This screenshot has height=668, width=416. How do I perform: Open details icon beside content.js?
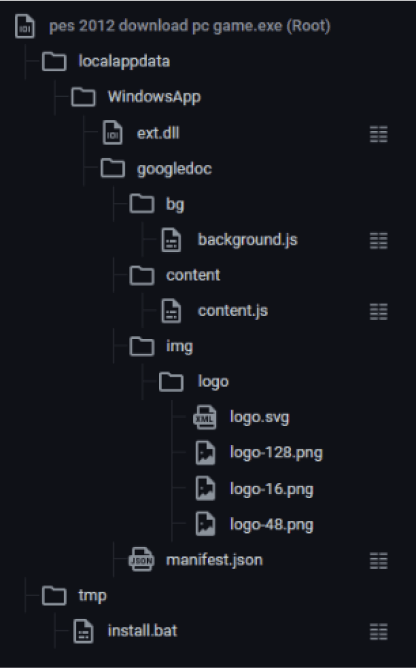pyautogui.click(x=378, y=311)
